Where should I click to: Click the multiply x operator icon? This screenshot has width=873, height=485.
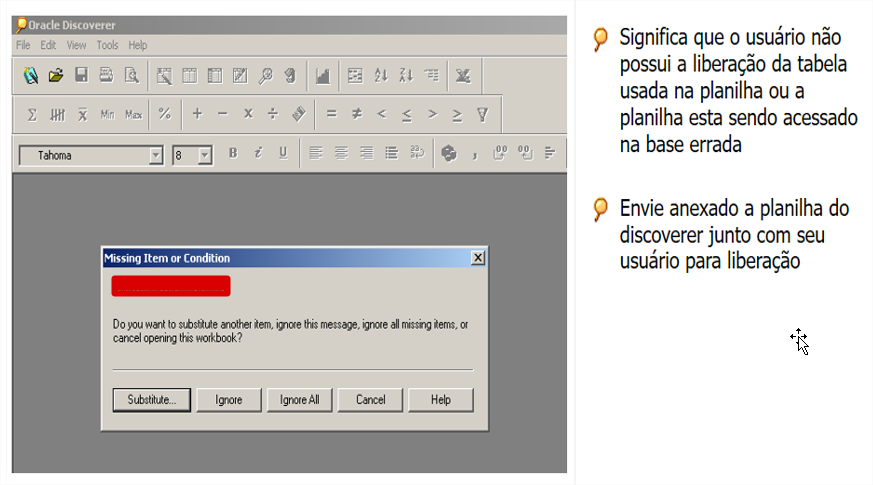248,114
